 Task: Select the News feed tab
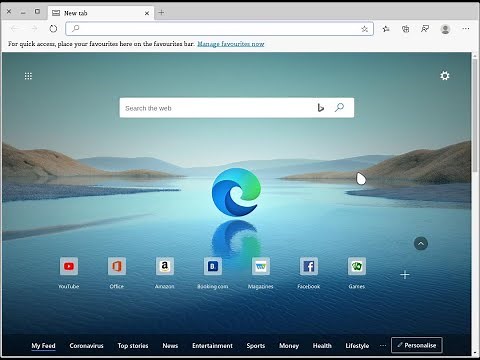(x=170, y=346)
